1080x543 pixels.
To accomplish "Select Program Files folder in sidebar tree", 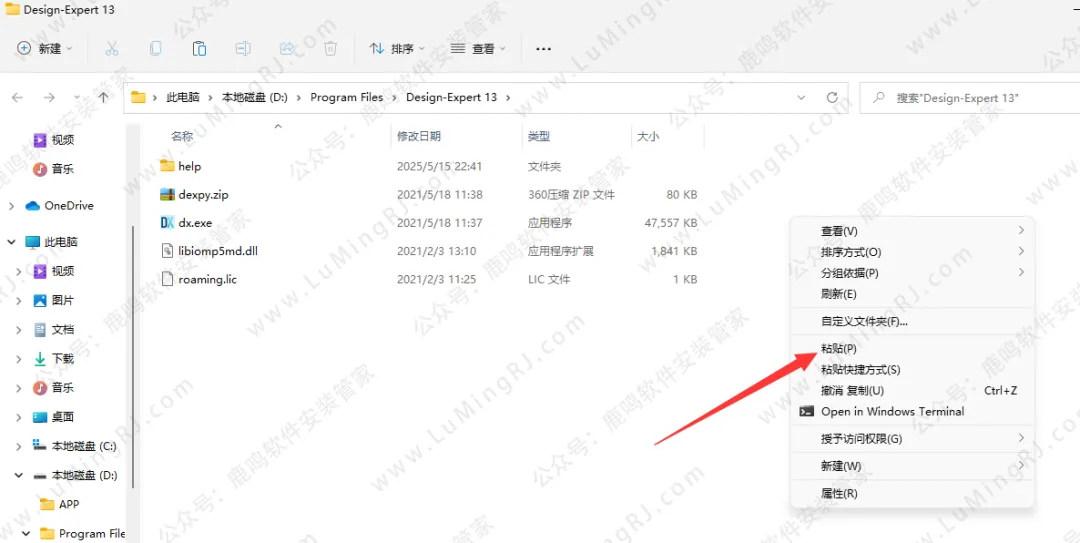I will 83,533.
